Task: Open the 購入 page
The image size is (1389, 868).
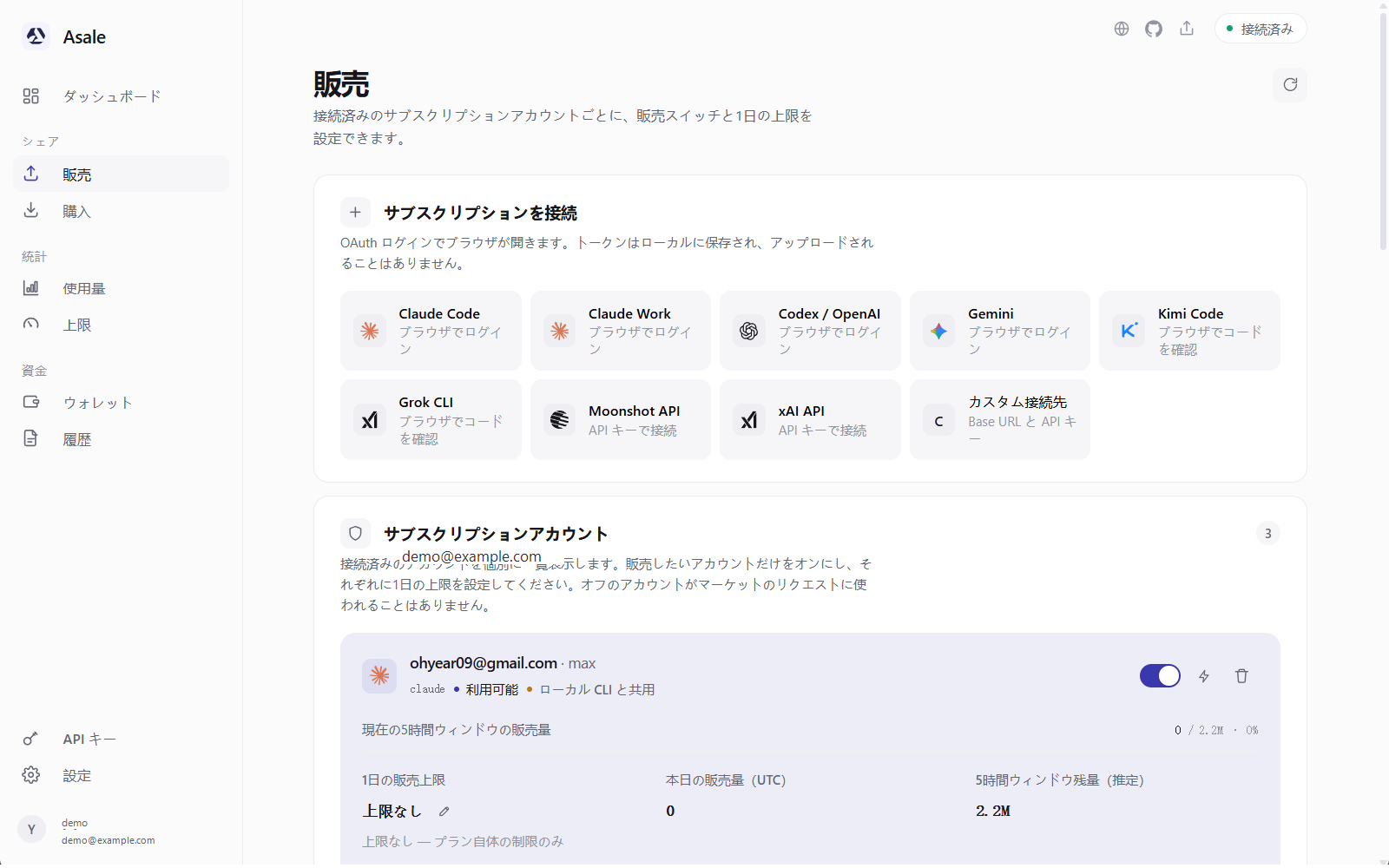Action: (121, 211)
